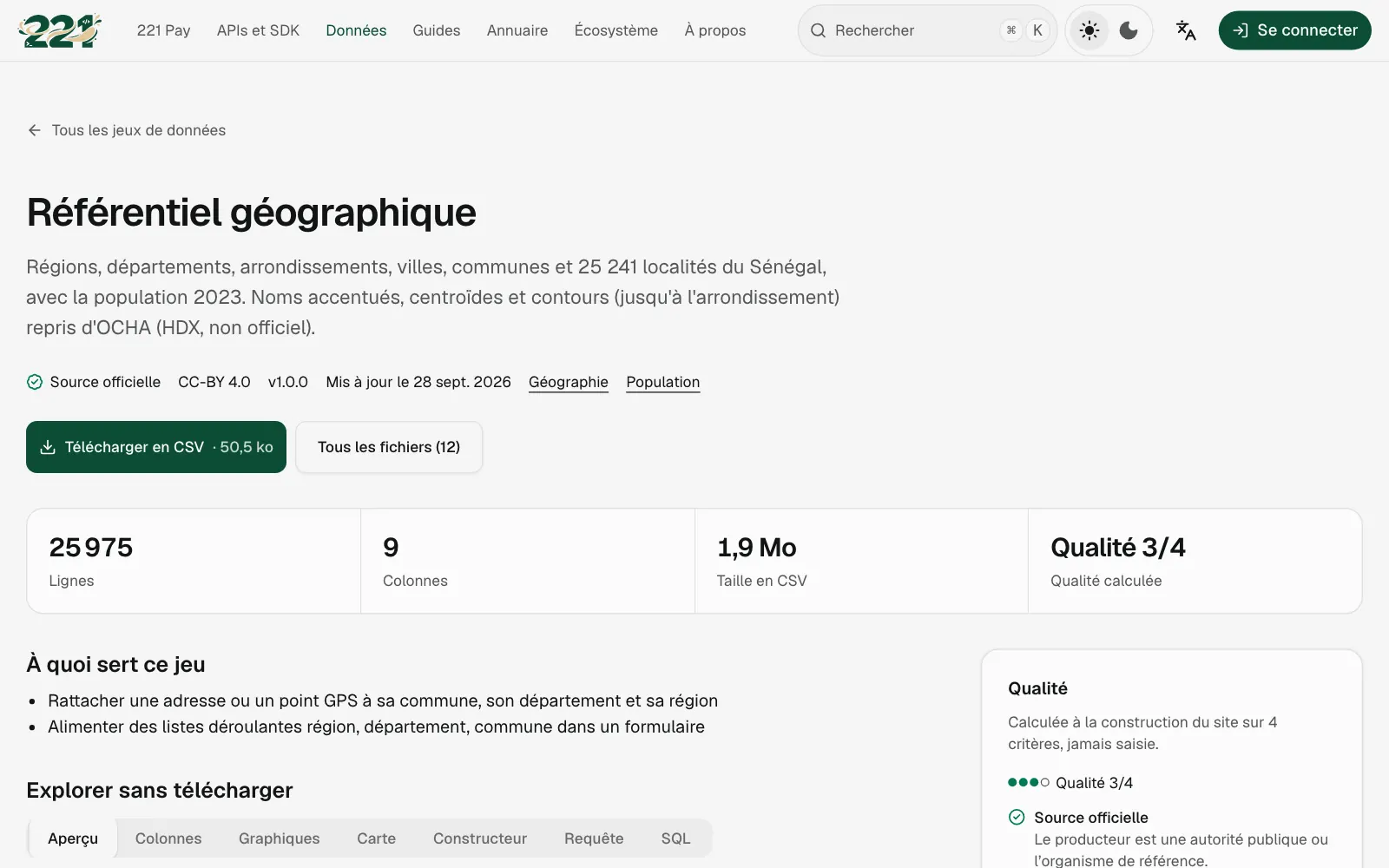The image size is (1389, 868).
Task: Open the Données nav item
Action: 356,30
